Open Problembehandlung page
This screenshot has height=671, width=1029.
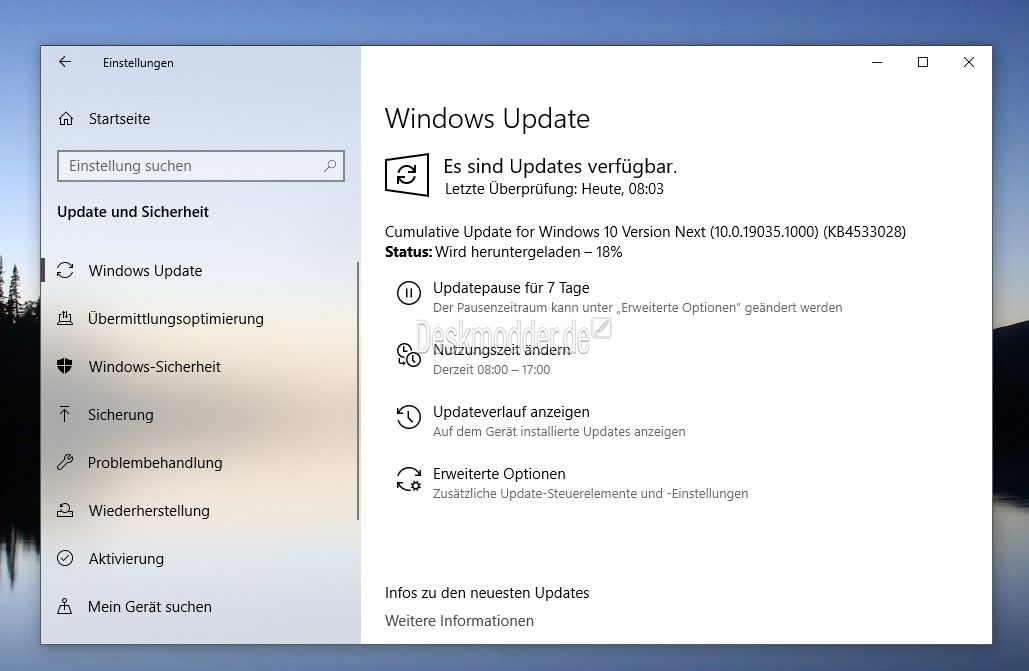click(x=155, y=462)
